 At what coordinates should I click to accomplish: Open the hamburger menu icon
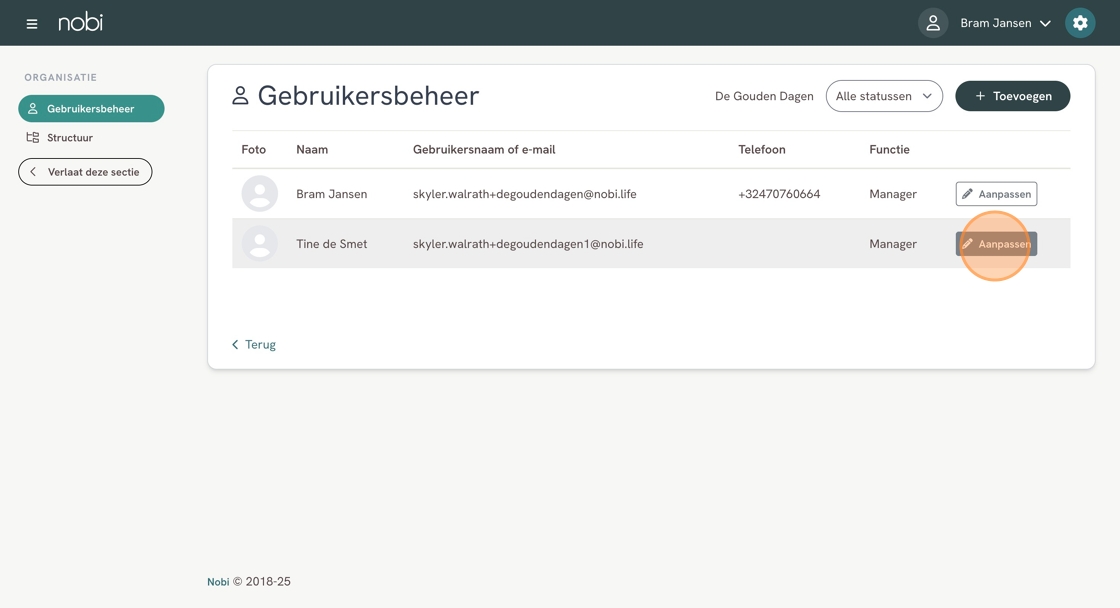(32, 23)
